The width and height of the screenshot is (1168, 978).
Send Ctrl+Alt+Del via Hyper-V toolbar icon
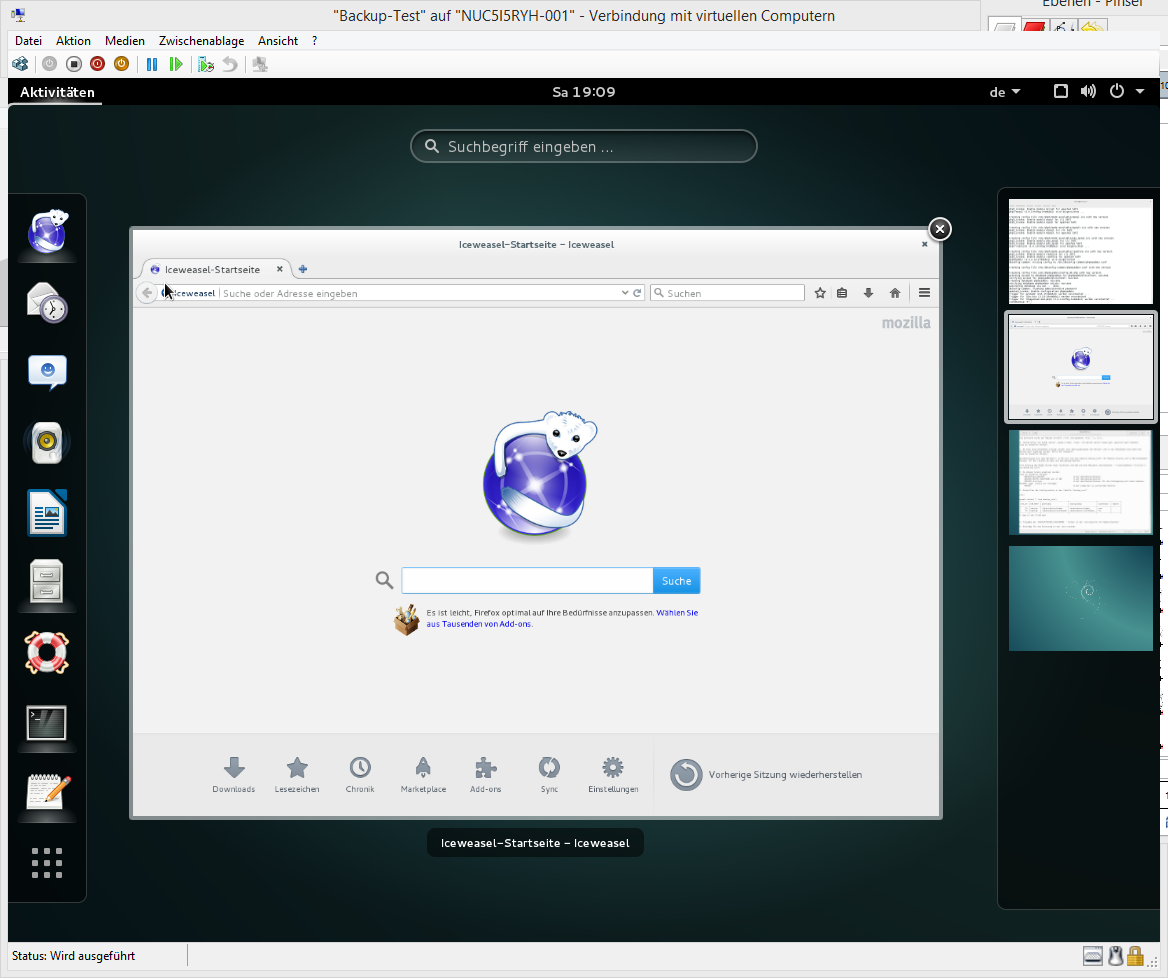[20, 65]
